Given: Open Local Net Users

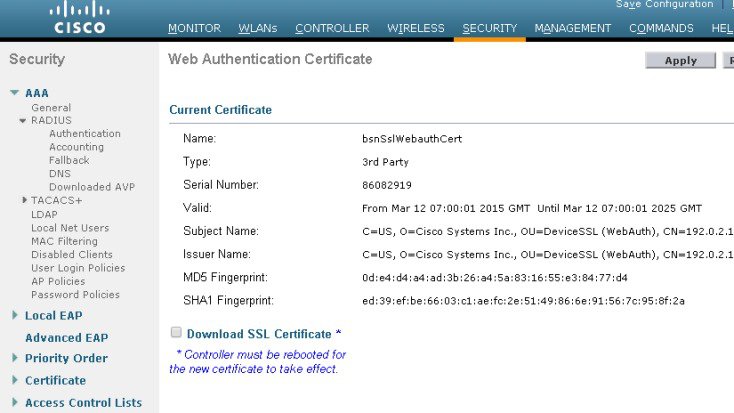Looking at the screenshot, I should [70, 228].
